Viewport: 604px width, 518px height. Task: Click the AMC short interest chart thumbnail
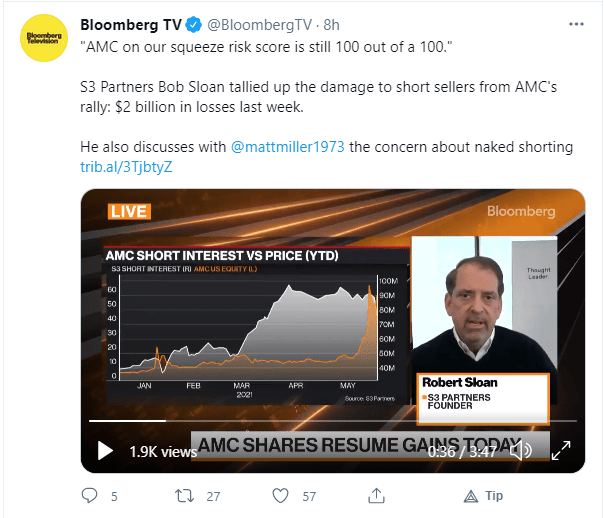pyautogui.click(x=257, y=325)
